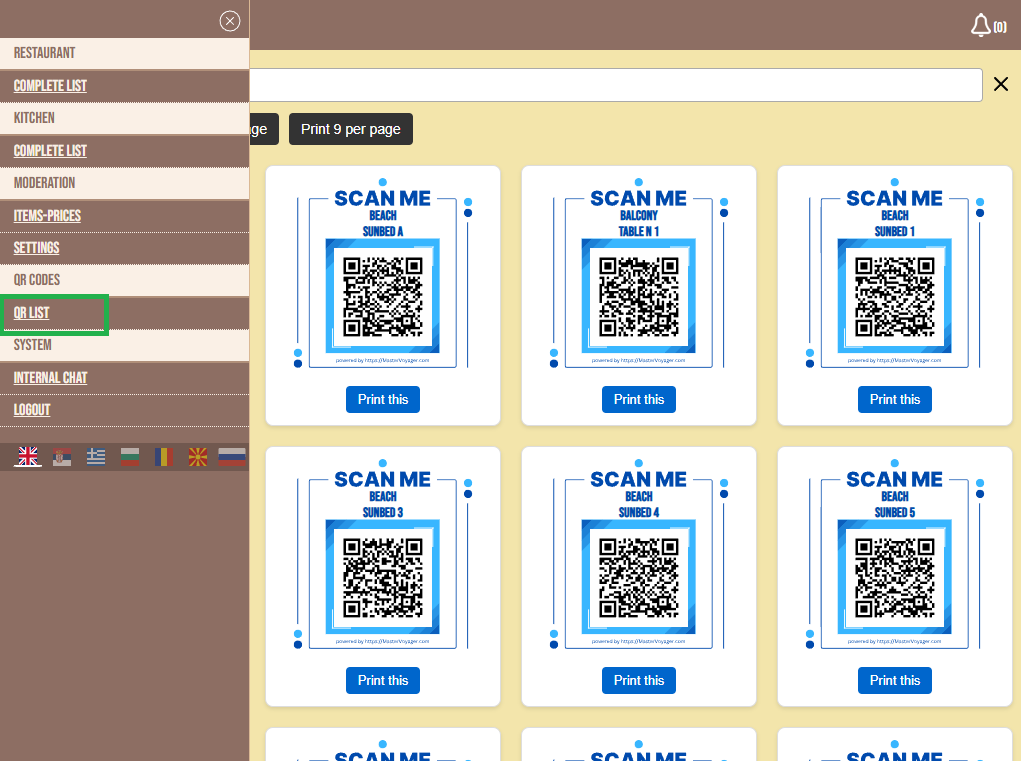Clear the search with the black X icon
Screen dimensions: 1021x761
coord(1001,84)
